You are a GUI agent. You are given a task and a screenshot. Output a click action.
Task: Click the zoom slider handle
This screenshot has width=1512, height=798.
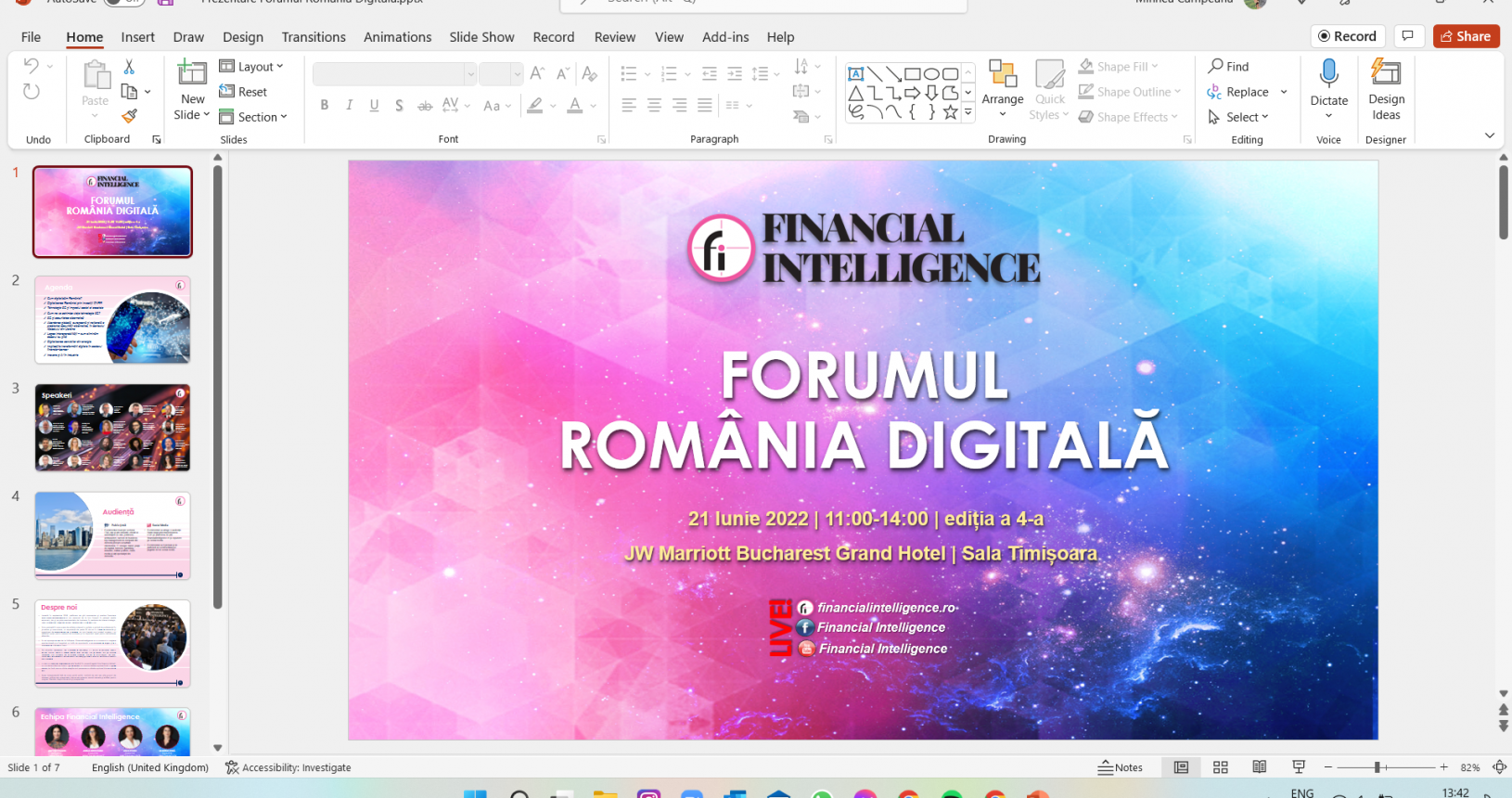click(x=1377, y=767)
